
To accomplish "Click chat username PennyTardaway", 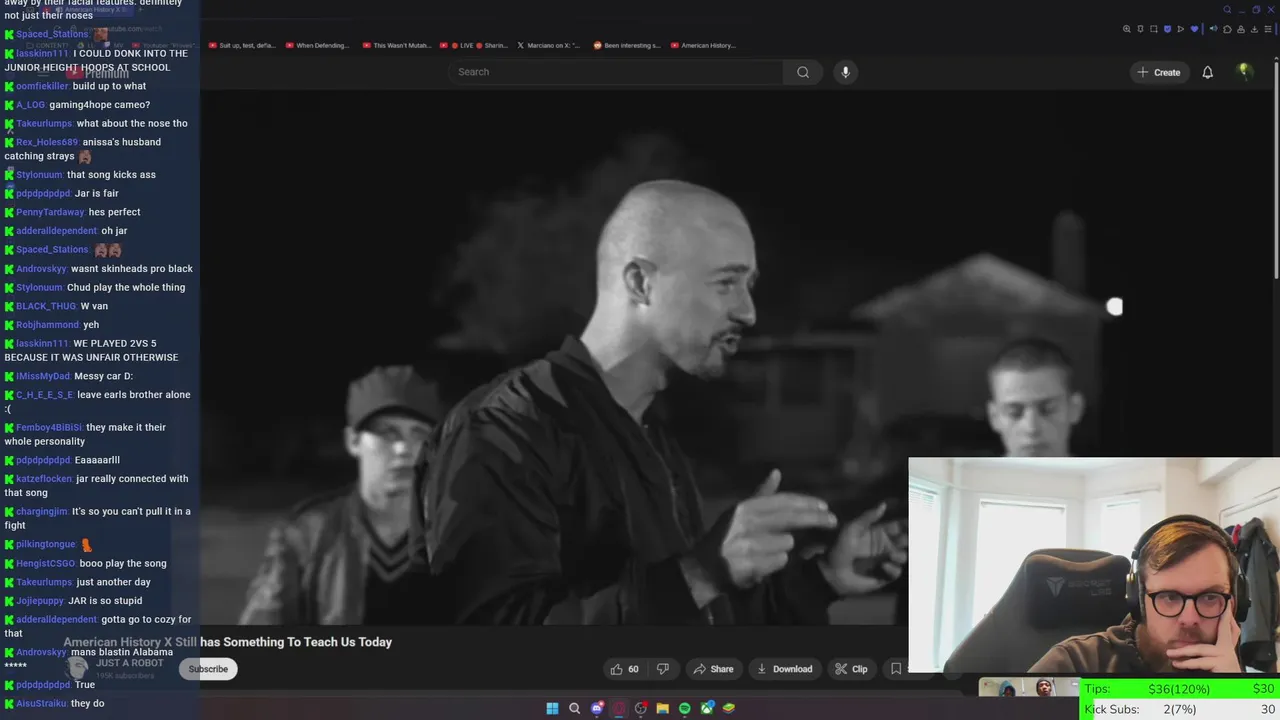I will pos(50,212).
